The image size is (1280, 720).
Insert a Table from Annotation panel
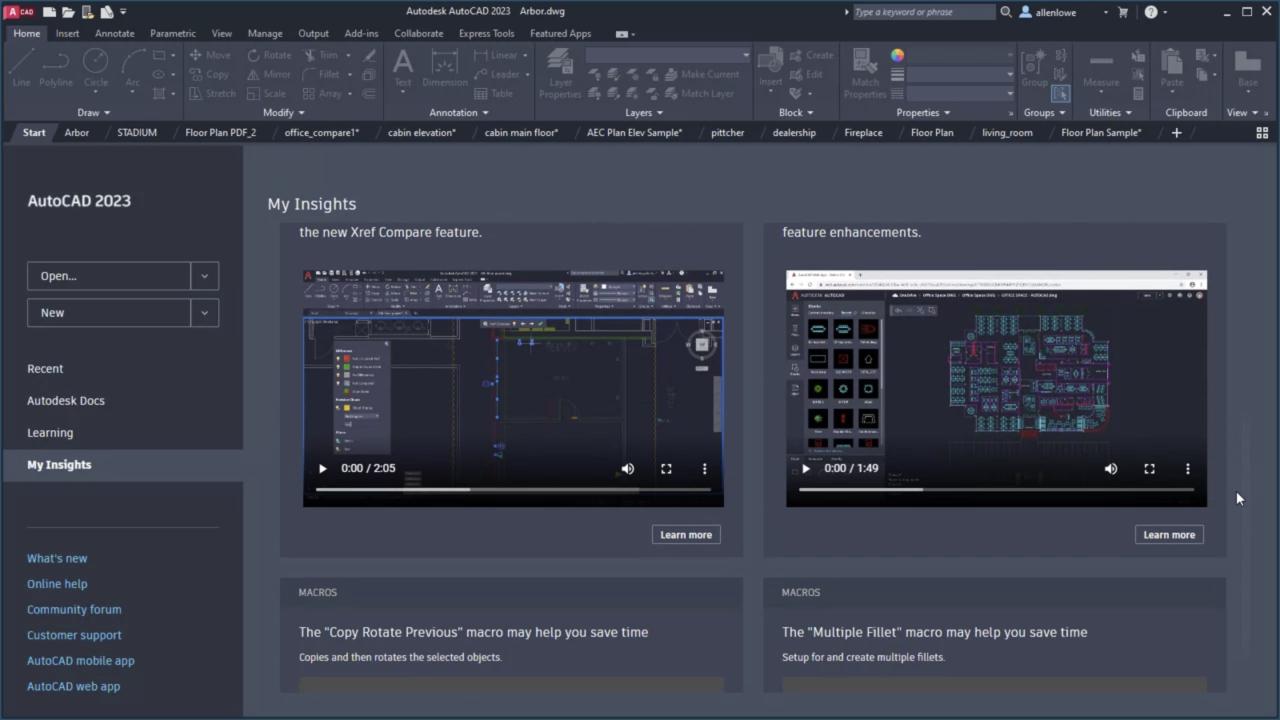pos(494,93)
